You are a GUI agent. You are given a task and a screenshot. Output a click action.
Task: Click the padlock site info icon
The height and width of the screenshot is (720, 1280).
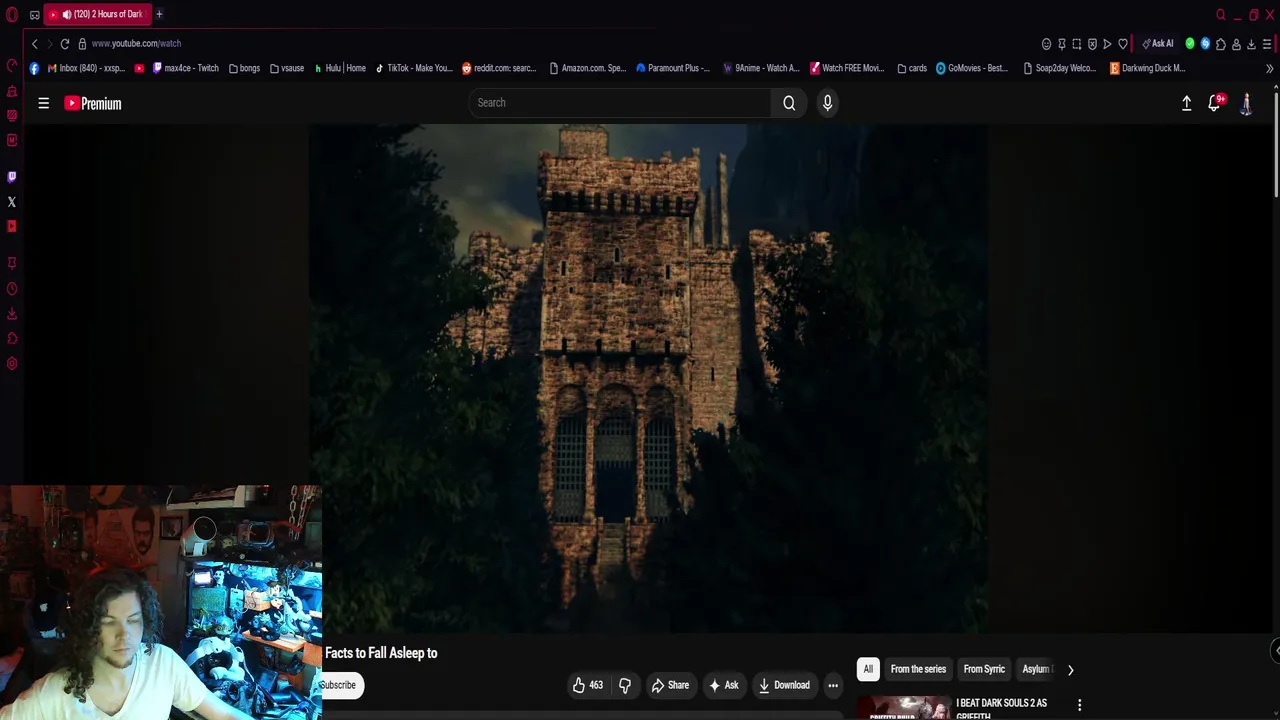pyautogui.click(x=82, y=44)
